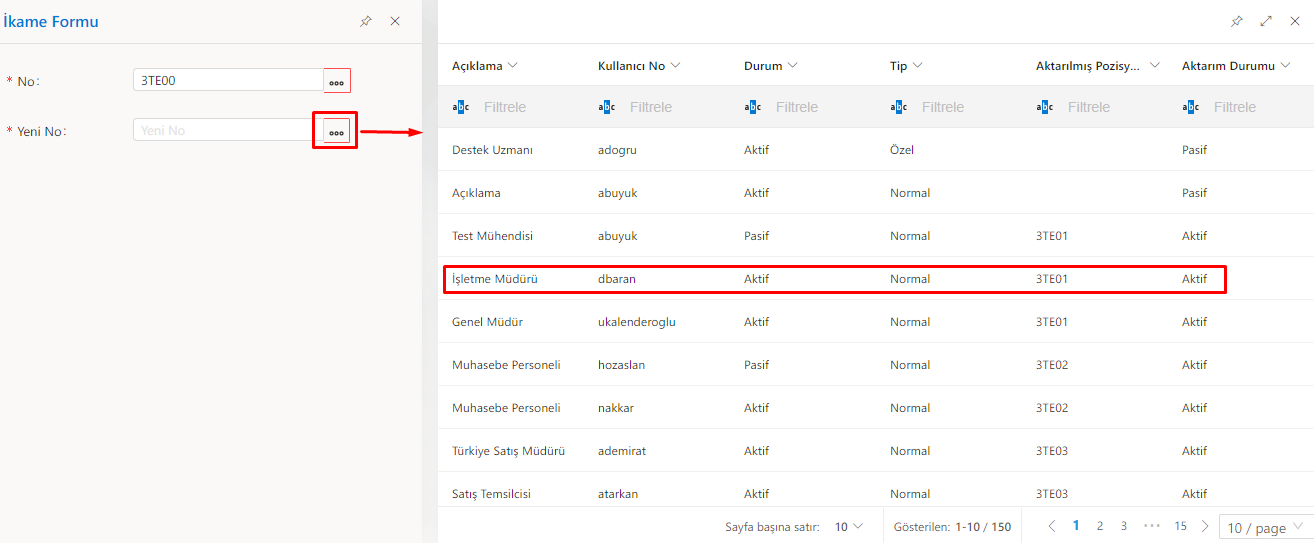
Task: Expand the 10 / page size selector
Action: pyautogui.click(x=1265, y=527)
